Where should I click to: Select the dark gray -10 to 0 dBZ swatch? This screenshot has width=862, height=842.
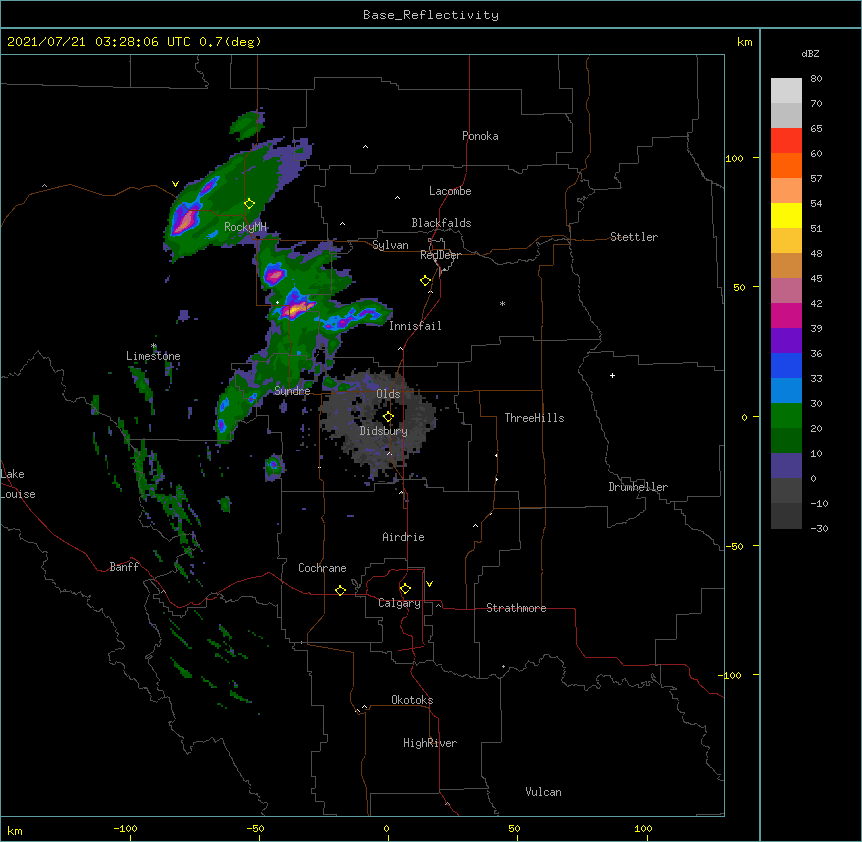click(786, 491)
